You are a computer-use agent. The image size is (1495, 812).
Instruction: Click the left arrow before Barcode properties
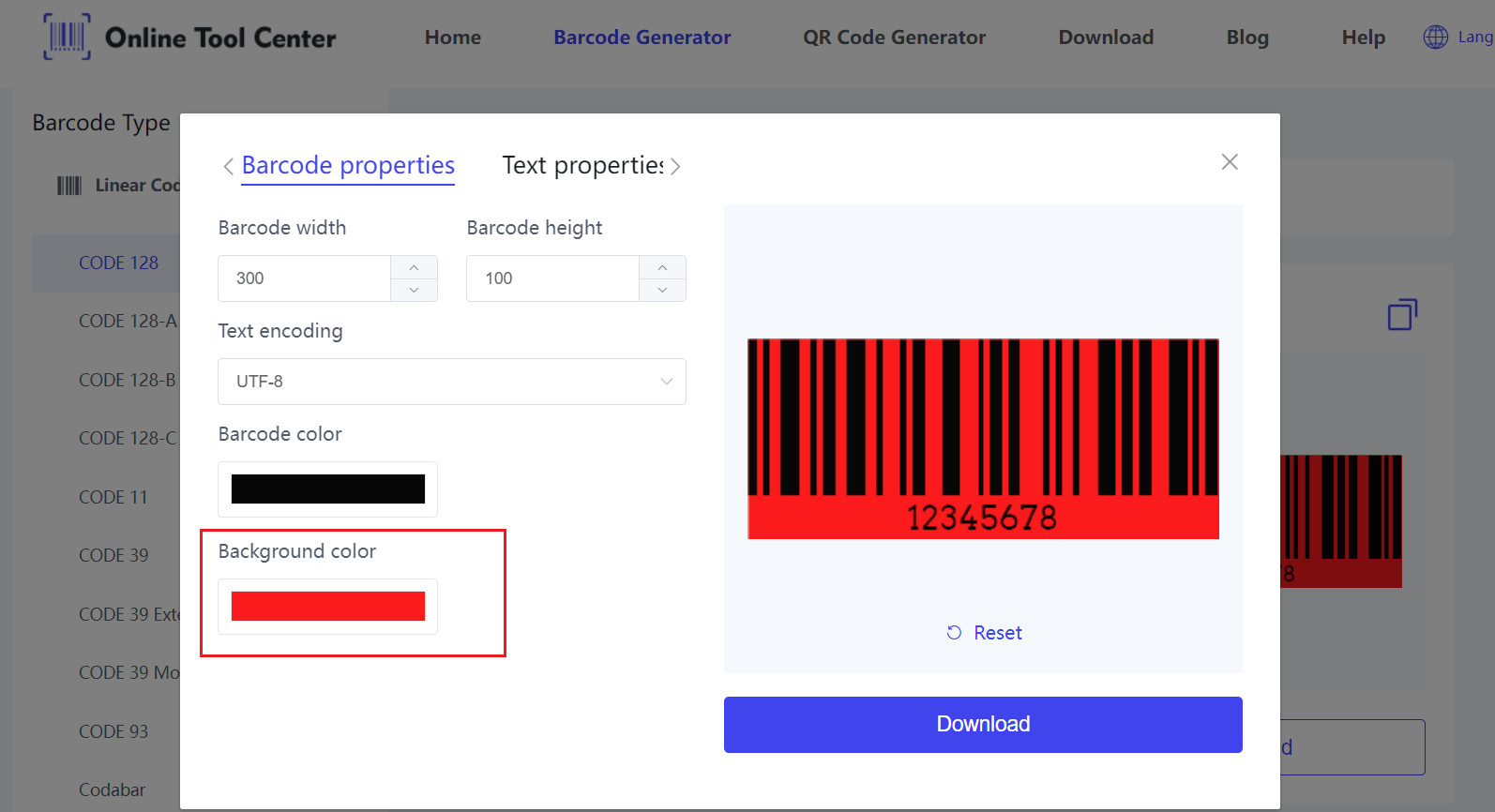[228, 167]
